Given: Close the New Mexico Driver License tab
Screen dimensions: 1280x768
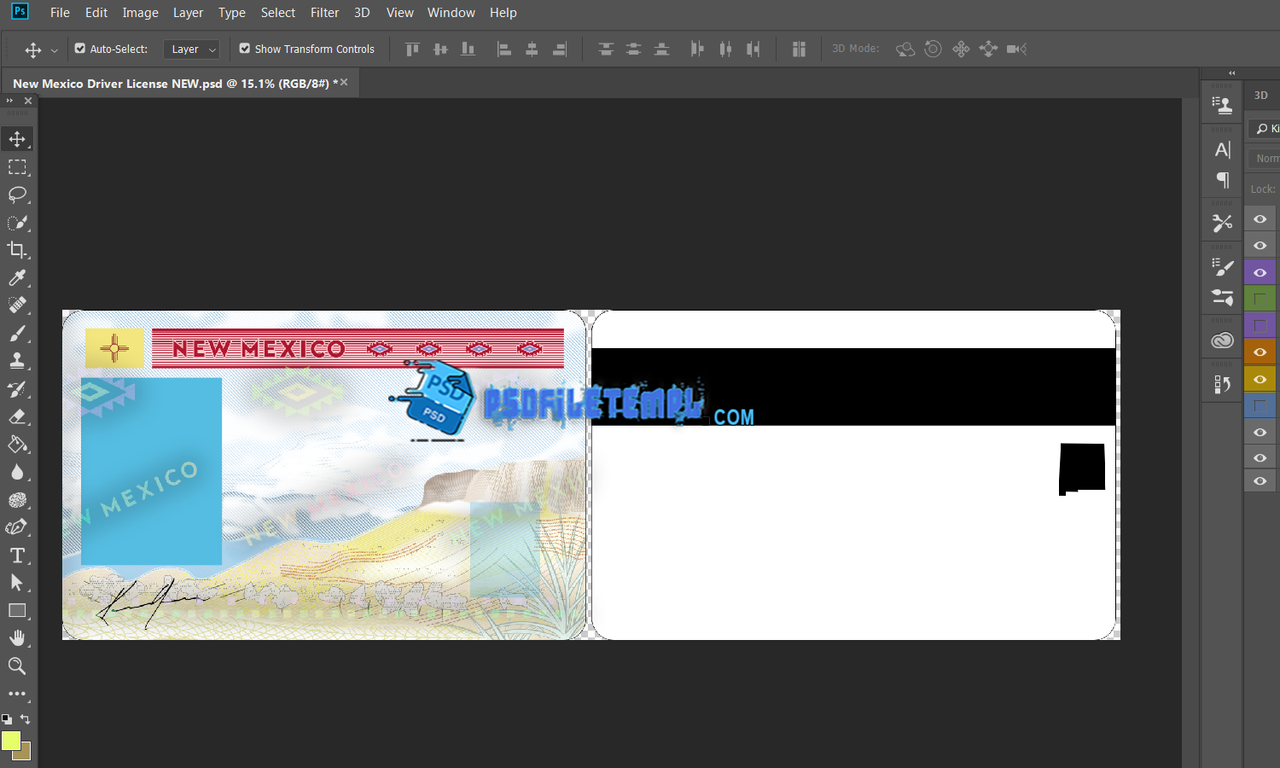Looking at the screenshot, I should point(344,83).
